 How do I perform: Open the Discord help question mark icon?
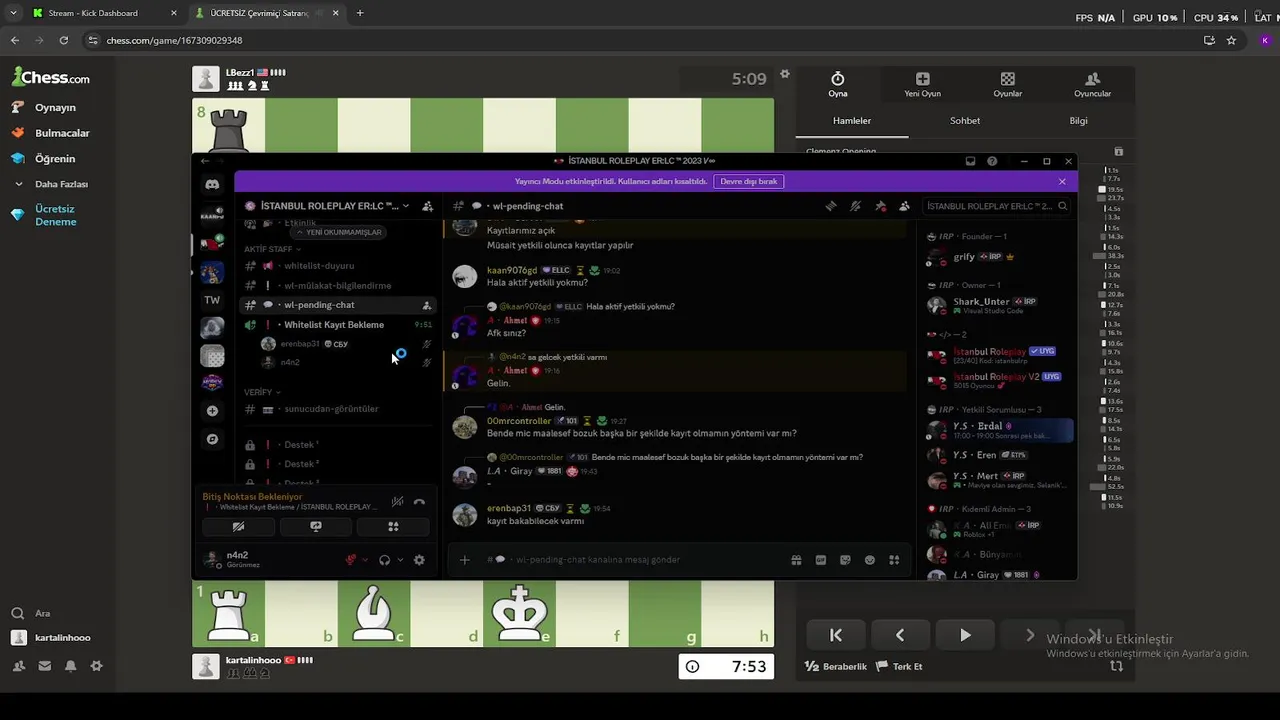click(x=992, y=161)
